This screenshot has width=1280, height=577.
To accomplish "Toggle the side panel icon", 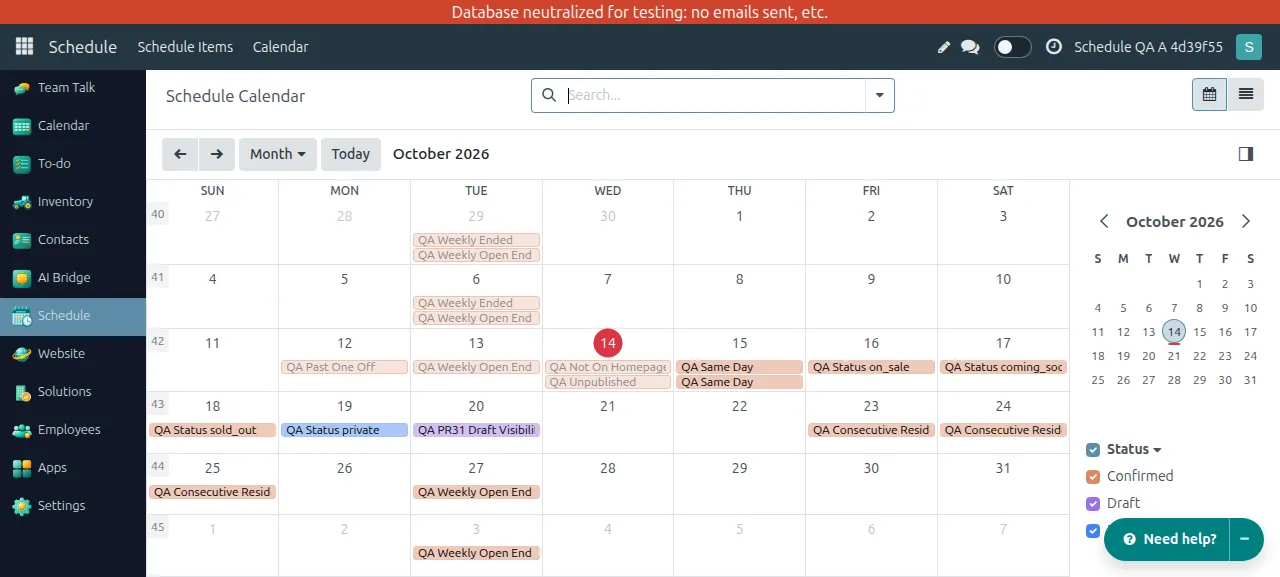I will (x=1245, y=154).
